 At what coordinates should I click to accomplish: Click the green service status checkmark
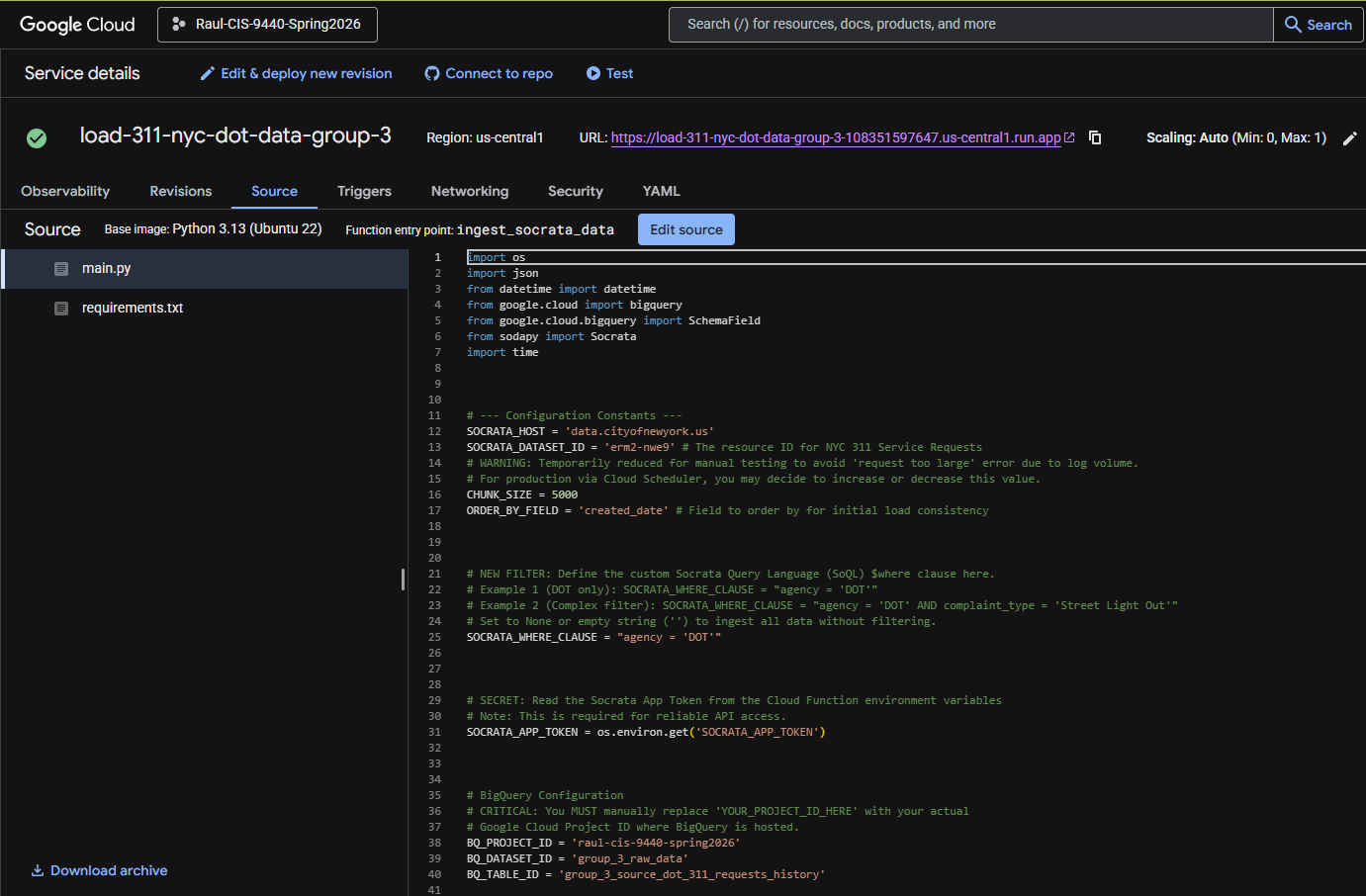(37, 138)
